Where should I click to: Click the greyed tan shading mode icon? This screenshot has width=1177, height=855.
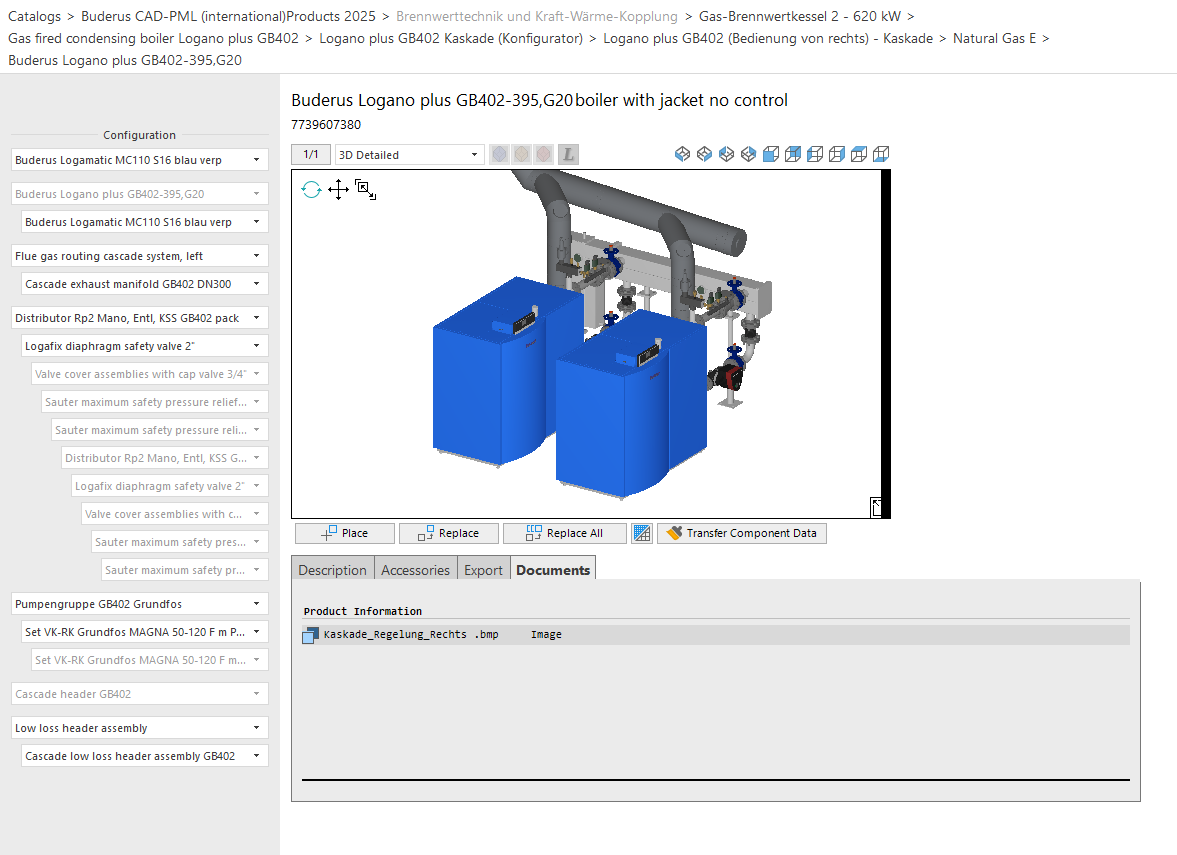point(522,154)
